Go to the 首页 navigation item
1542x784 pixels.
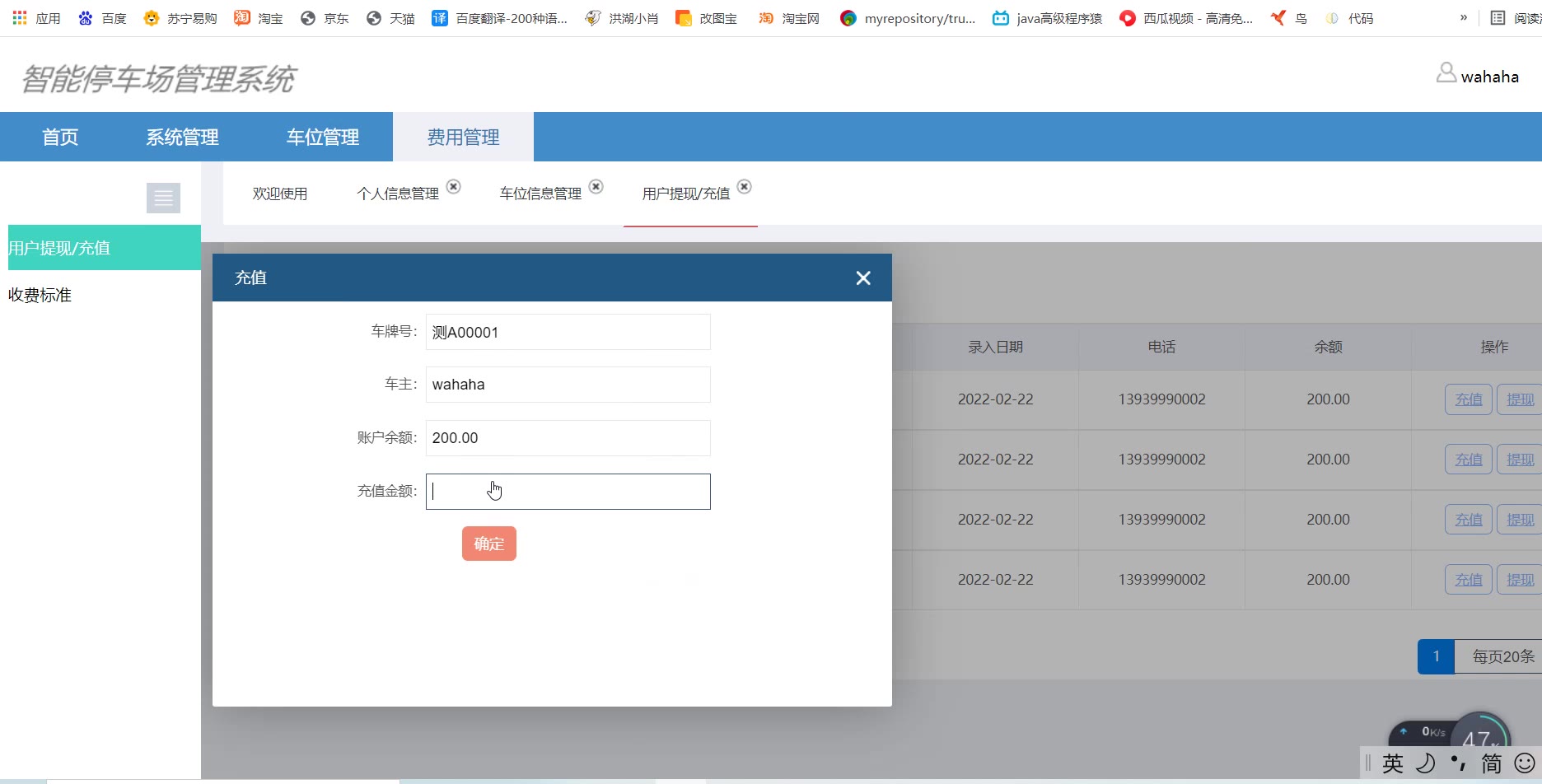point(60,137)
